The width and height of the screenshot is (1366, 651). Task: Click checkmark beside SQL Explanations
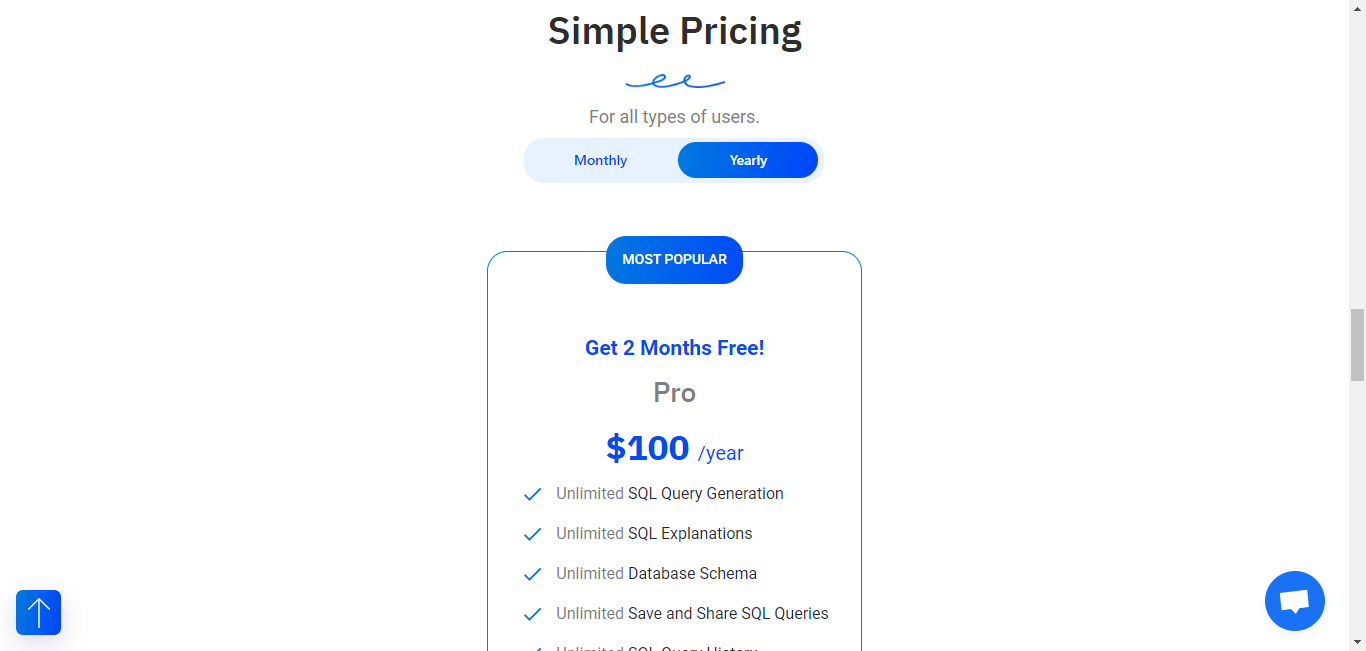[x=533, y=534]
